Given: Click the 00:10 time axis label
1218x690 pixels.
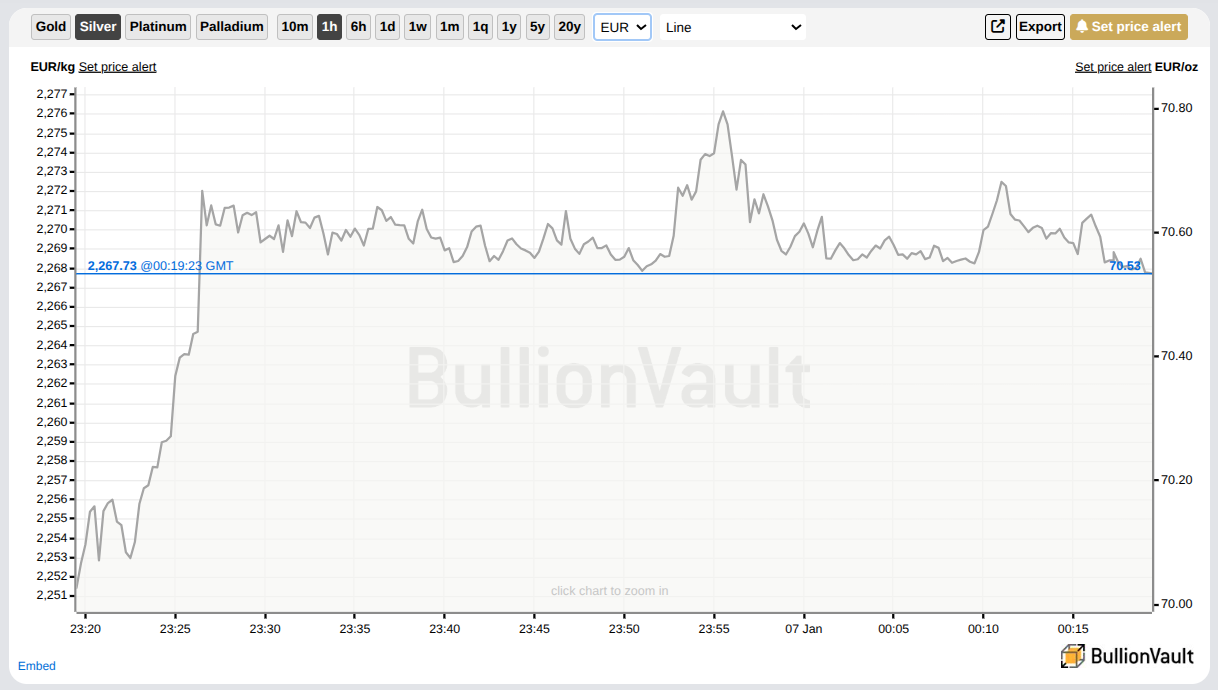Looking at the screenshot, I should [983, 629].
